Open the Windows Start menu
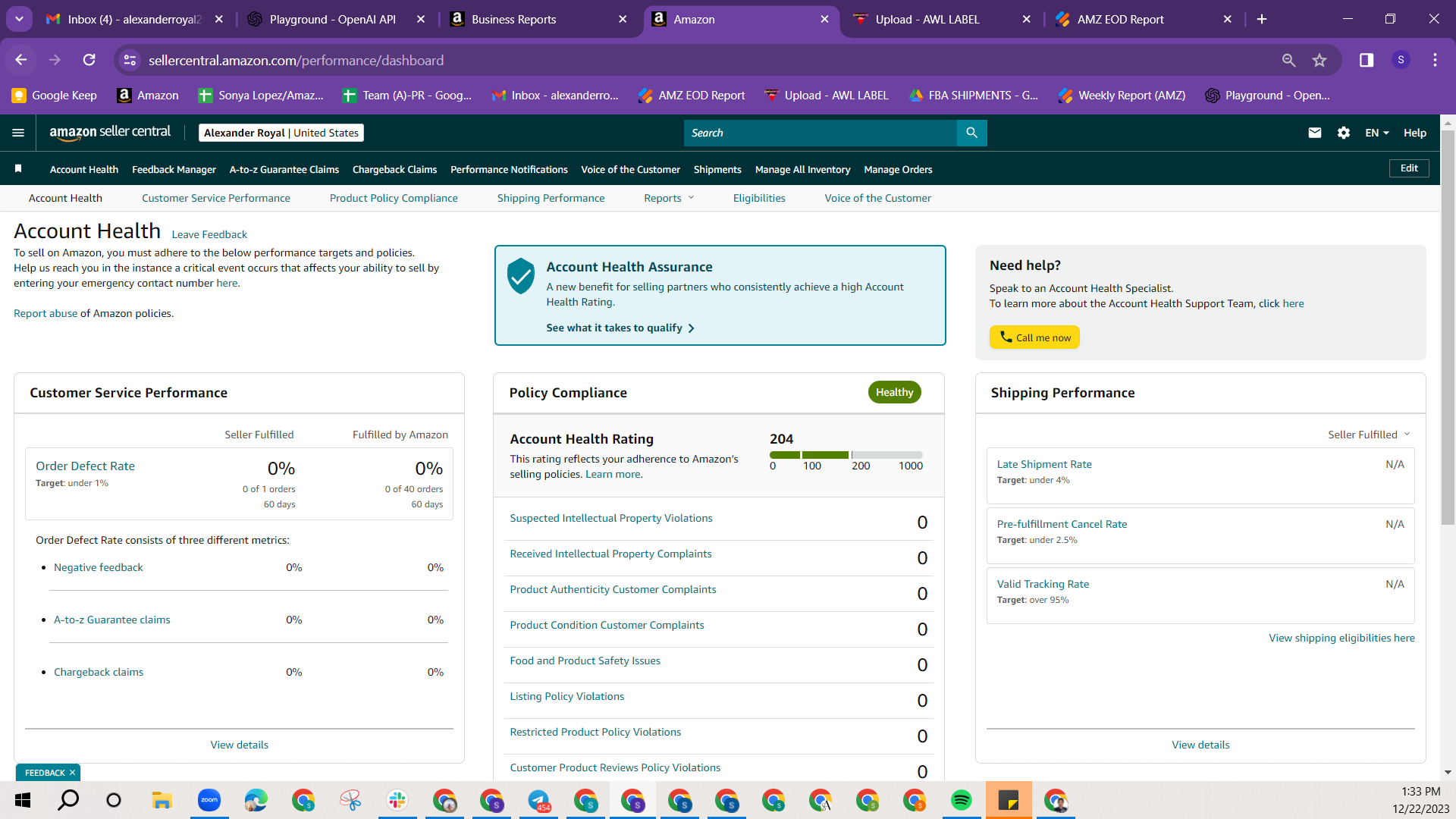This screenshot has width=1456, height=819. pyautogui.click(x=23, y=800)
